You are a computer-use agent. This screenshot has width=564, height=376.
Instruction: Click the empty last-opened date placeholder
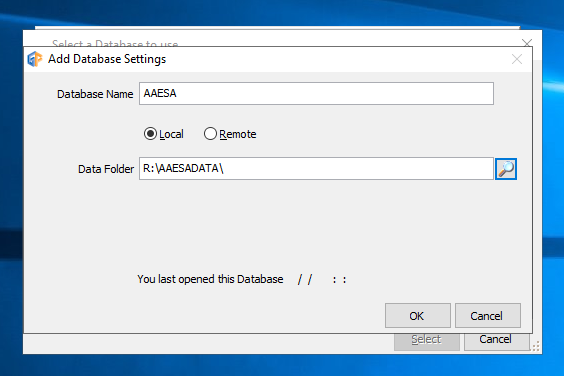pos(322,280)
